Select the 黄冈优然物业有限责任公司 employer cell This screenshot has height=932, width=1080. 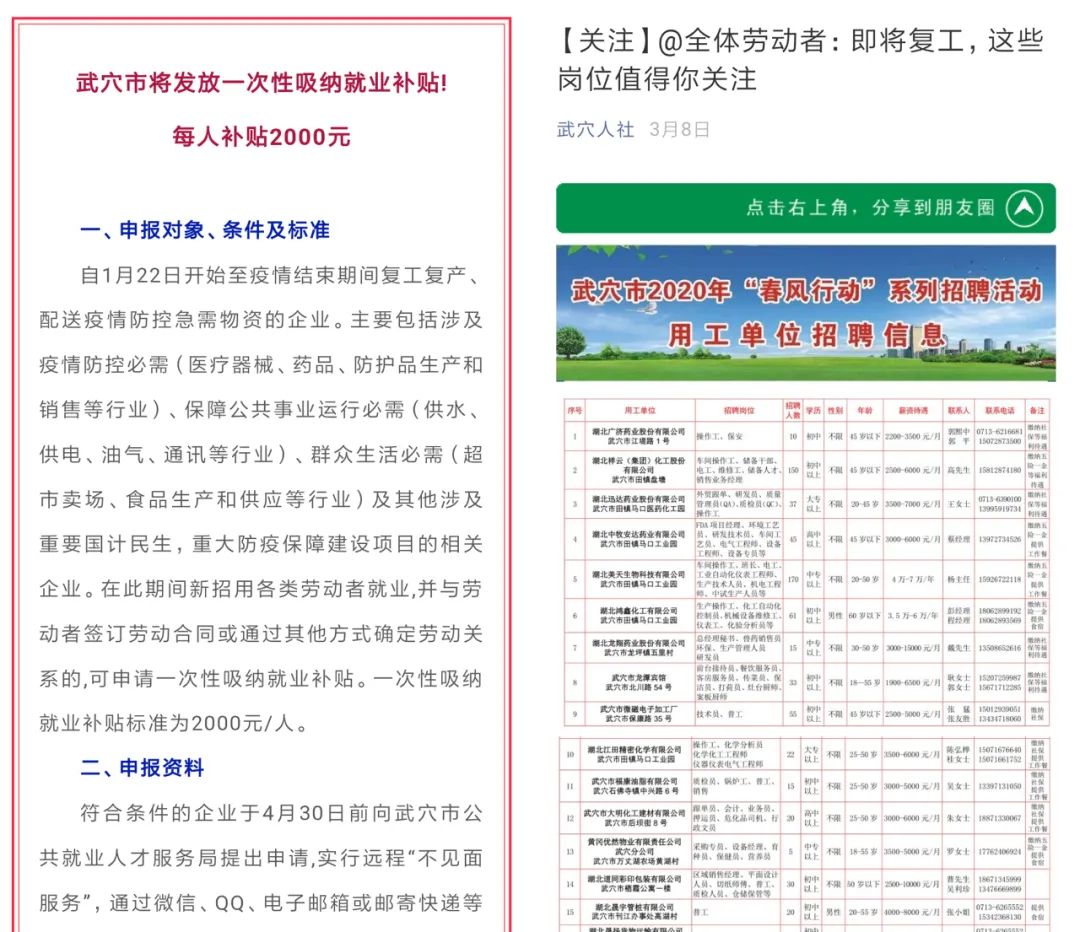[634, 851]
